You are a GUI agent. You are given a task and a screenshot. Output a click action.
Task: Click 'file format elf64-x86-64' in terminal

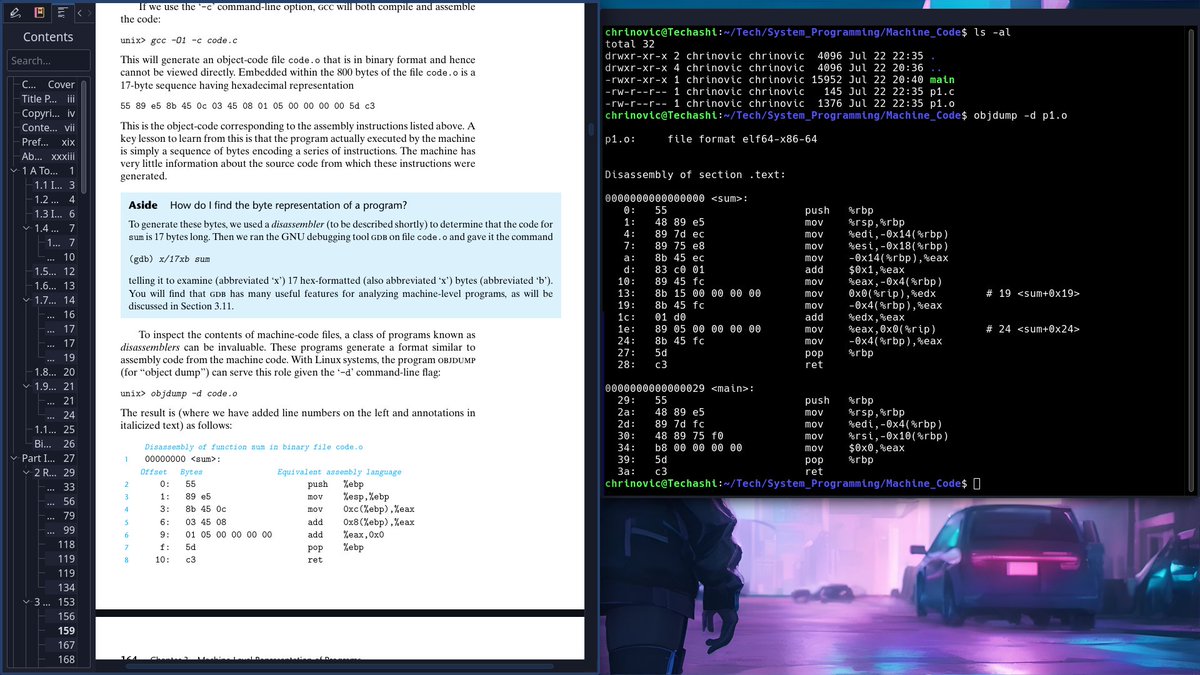(742, 139)
